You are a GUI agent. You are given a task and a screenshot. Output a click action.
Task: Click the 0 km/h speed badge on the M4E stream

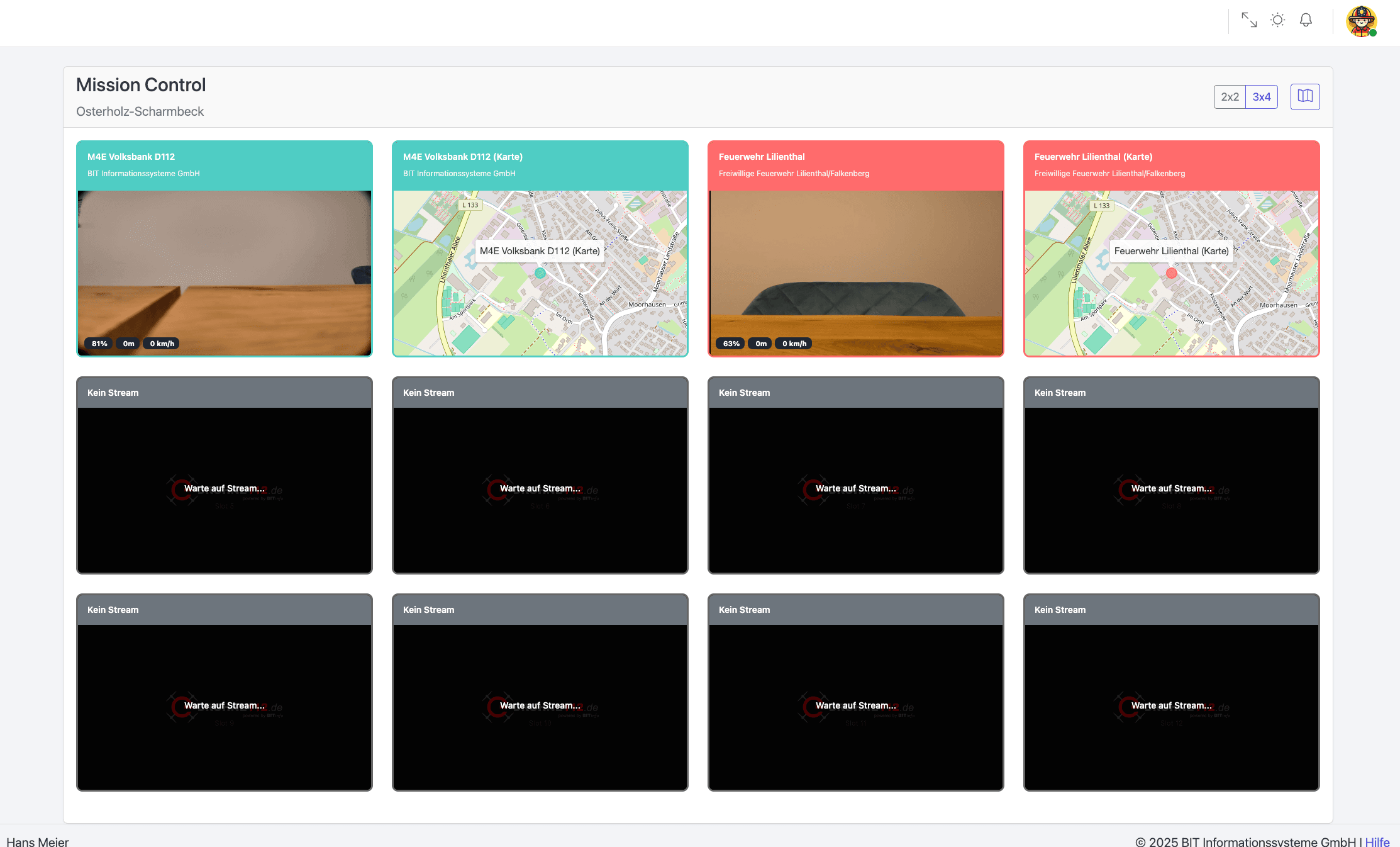point(162,344)
